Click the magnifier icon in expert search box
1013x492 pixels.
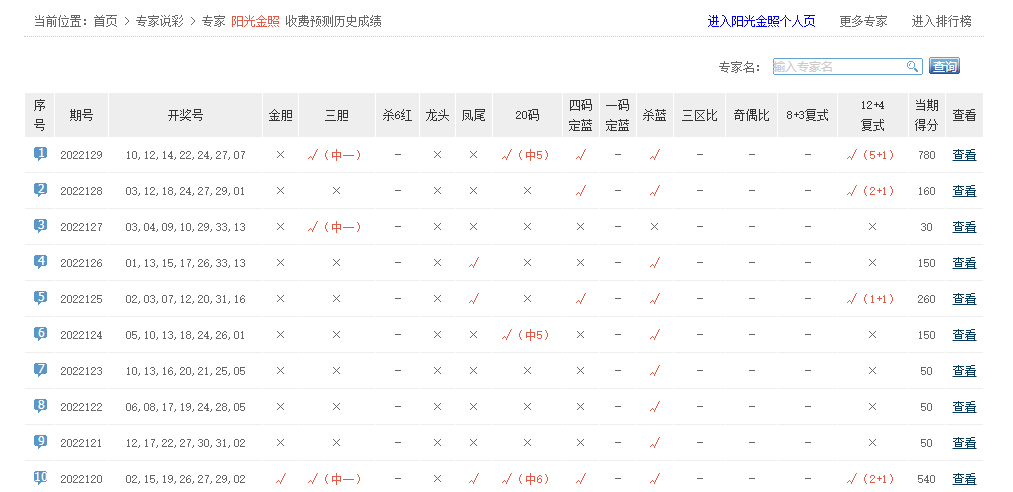pos(912,66)
